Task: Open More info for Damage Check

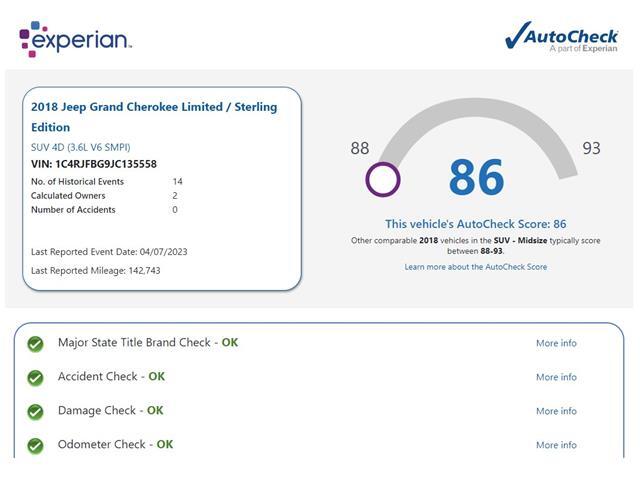Action: point(556,411)
